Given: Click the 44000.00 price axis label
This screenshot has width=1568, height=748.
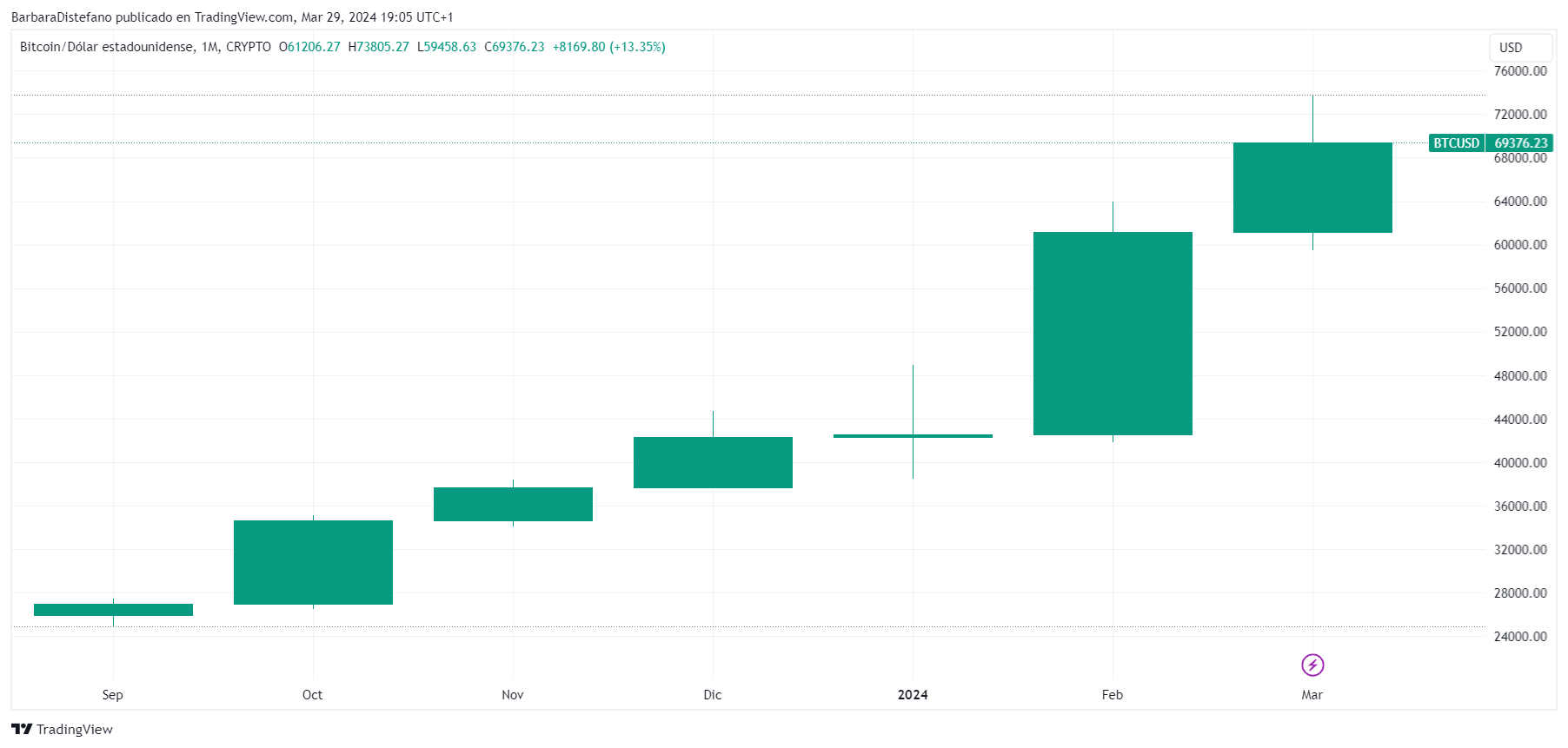Looking at the screenshot, I should click(1520, 420).
